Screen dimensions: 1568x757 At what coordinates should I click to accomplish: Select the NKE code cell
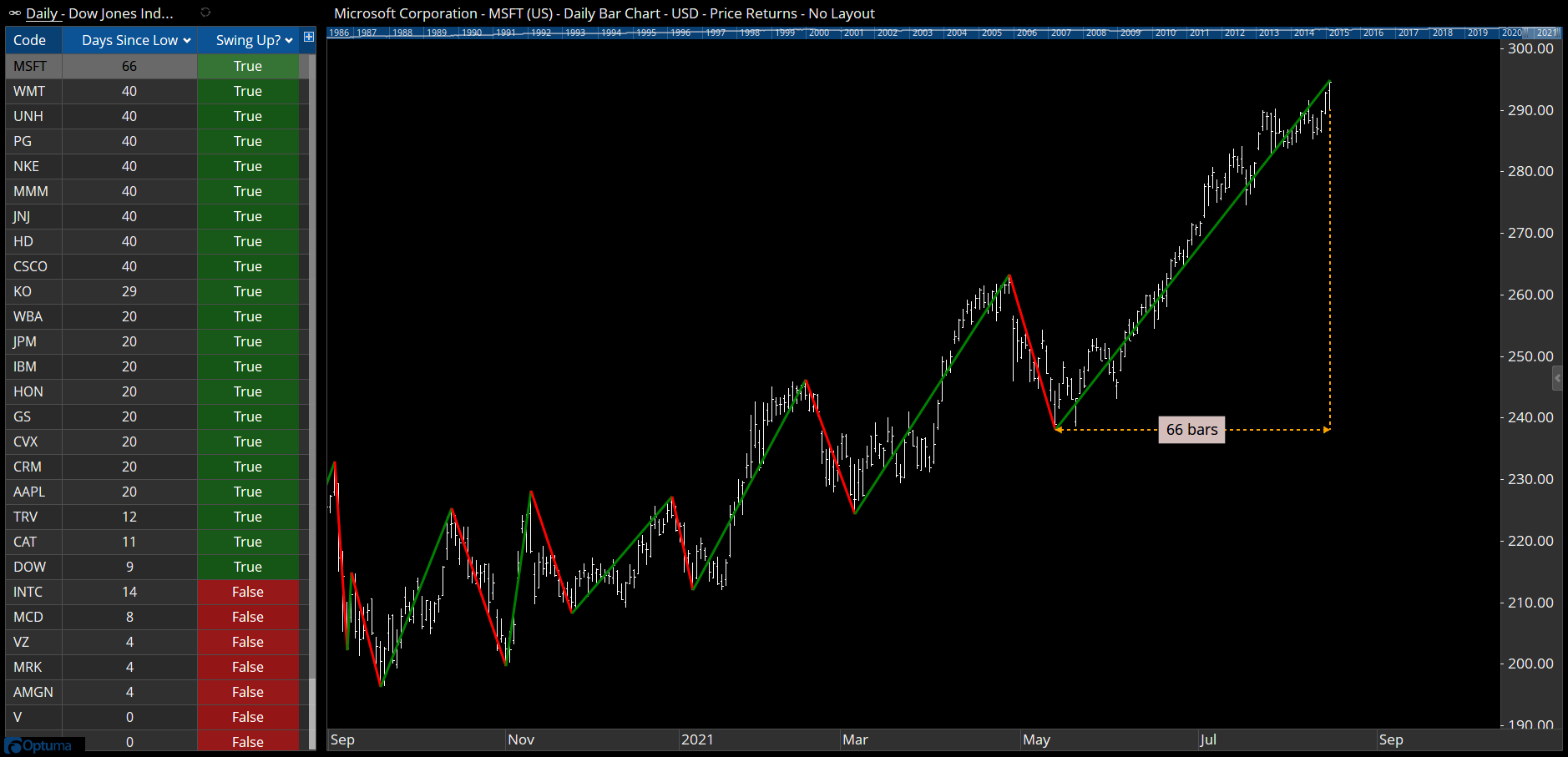(x=33, y=166)
